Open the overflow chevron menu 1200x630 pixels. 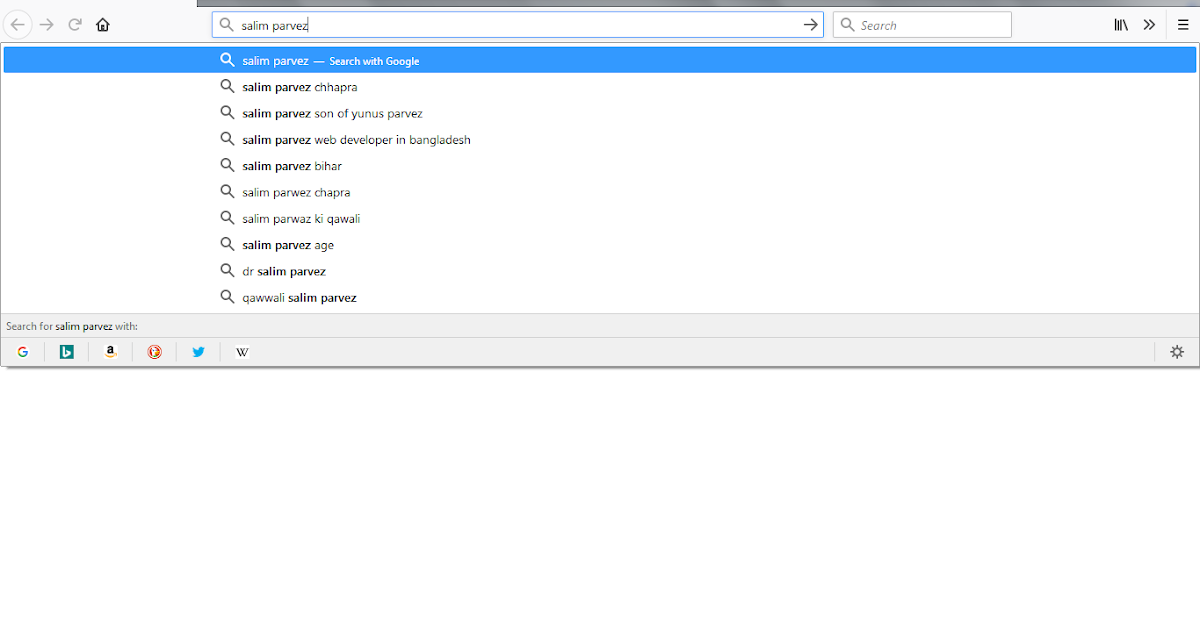tap(1149, 24)
